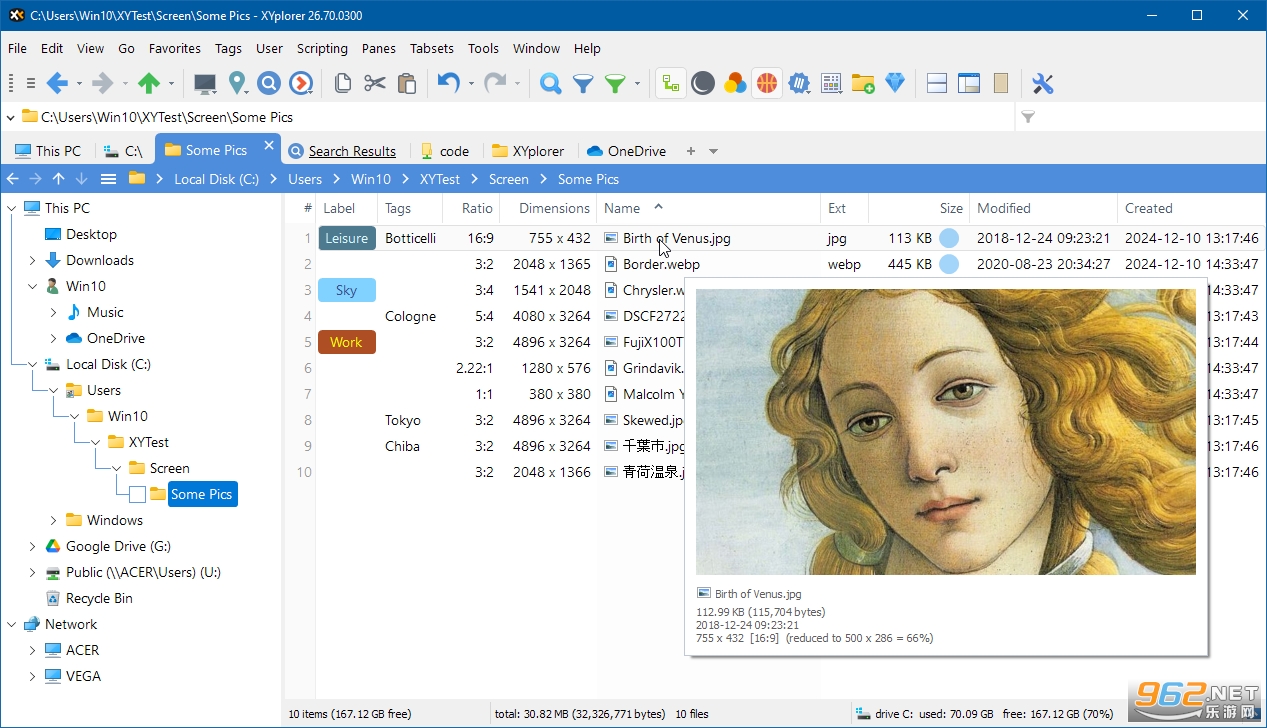Click the Redo arrow icon
1267x728 pixels.
click(x=494, y=83)
